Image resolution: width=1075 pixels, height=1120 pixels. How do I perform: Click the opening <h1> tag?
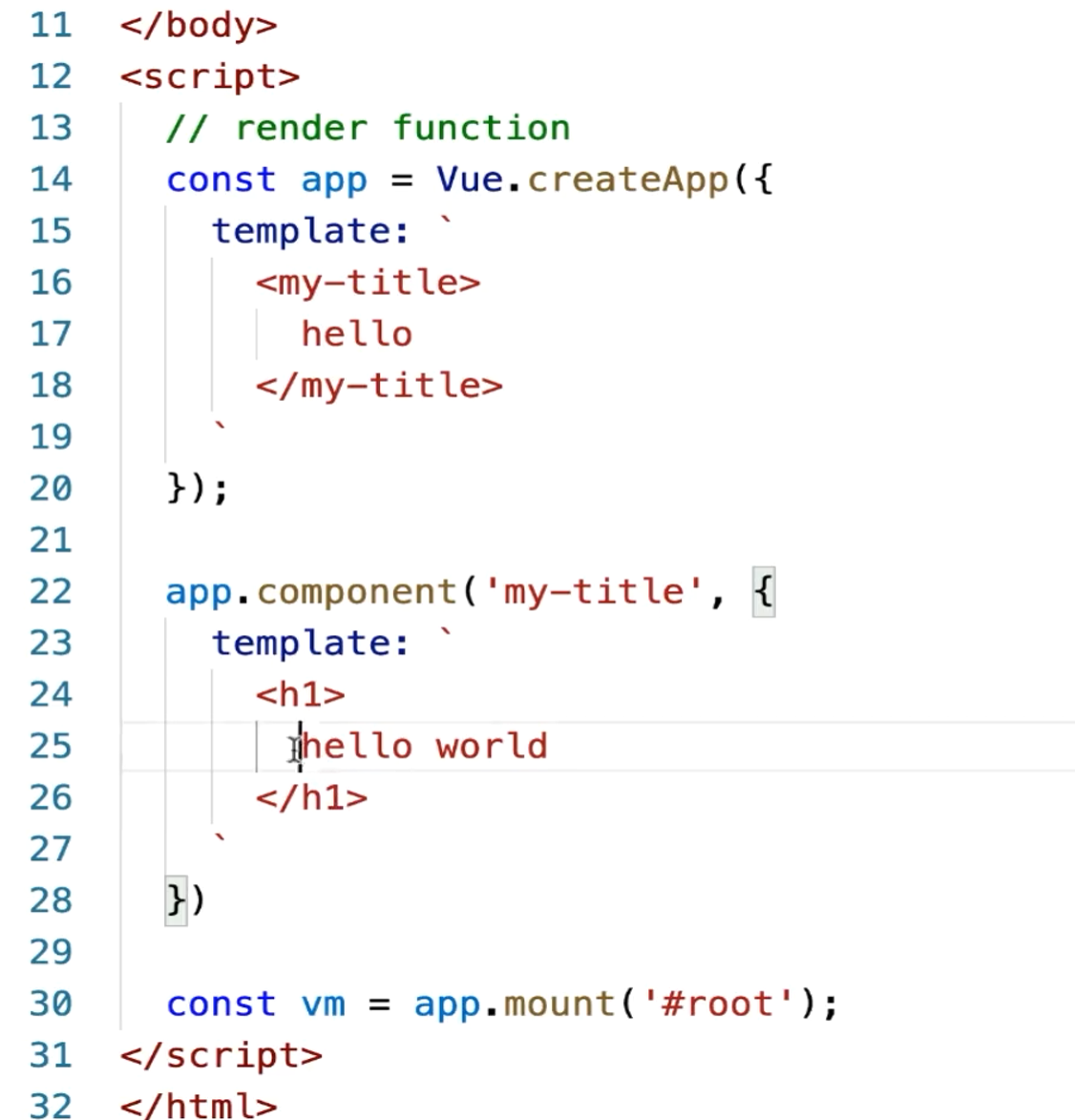coord(300,695)
